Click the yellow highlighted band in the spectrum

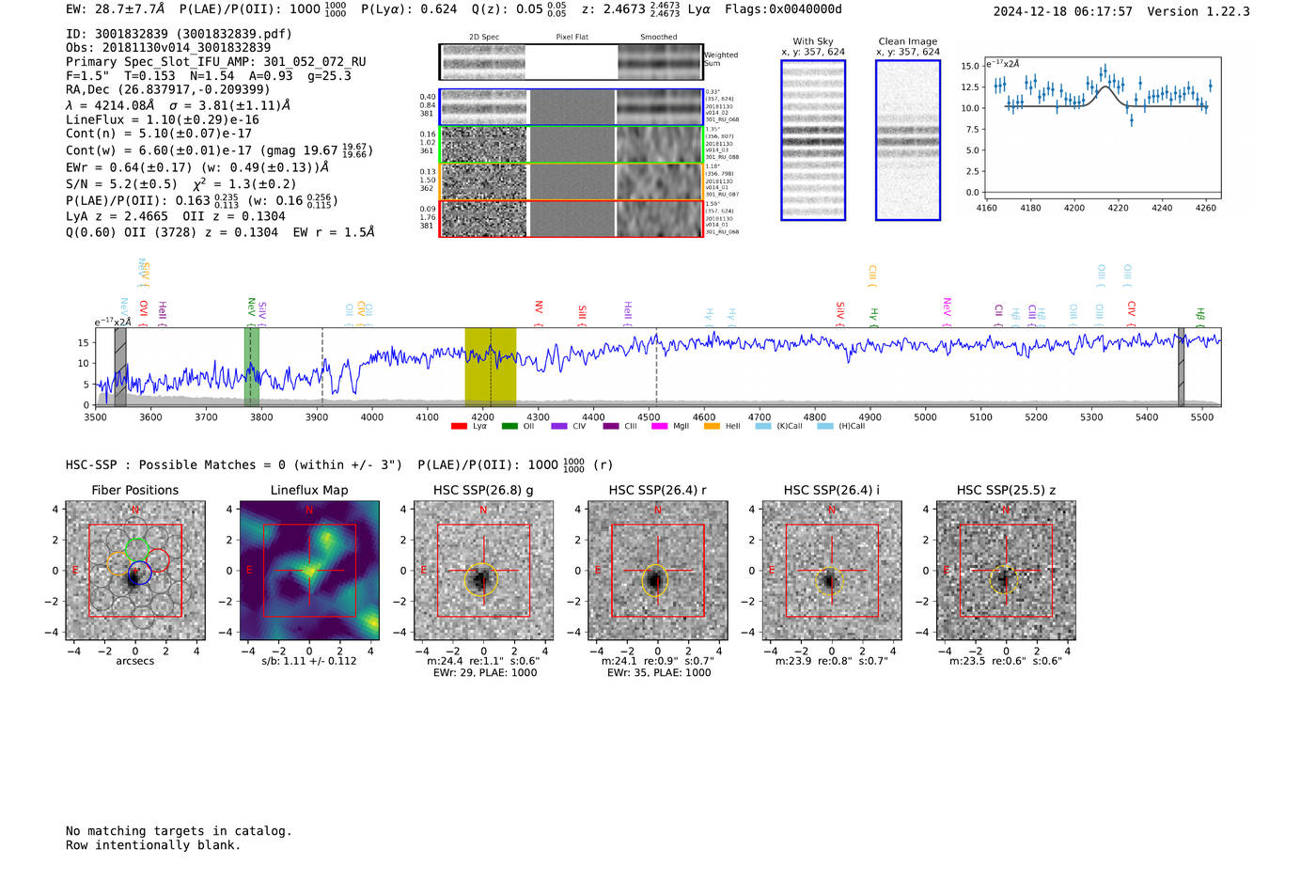491,367
